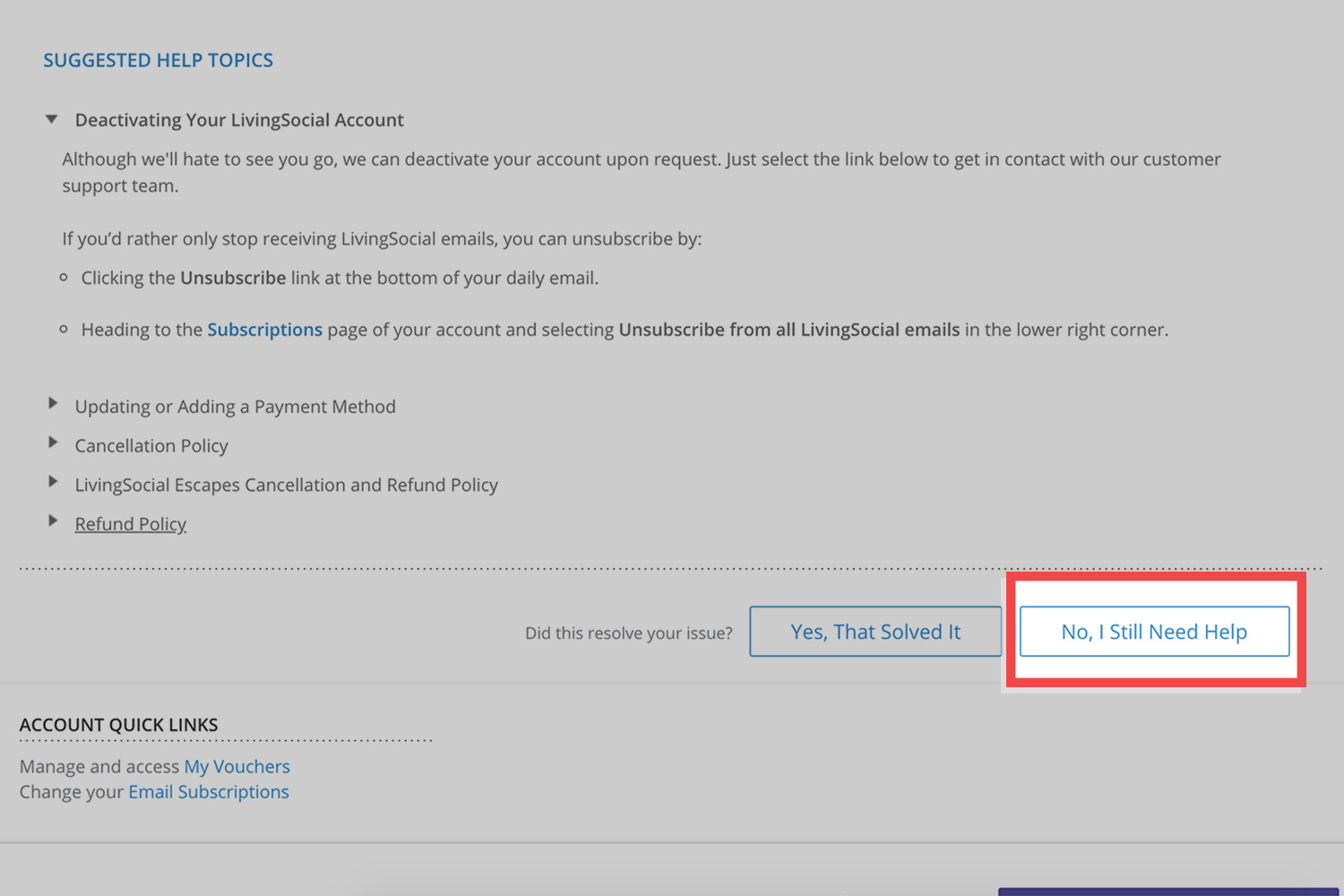The height and width of the screenshot is (896, 1344).
Task: Expand the Cancellation Policy arrow
Action: (53, 443)
